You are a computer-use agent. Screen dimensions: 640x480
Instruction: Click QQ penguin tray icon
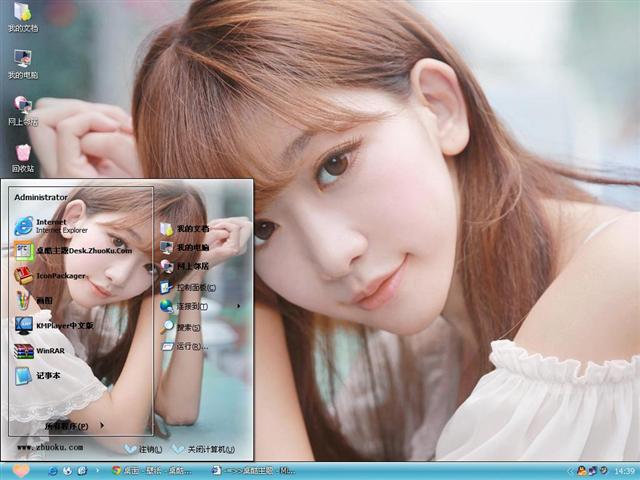click(x=581, y=471)
